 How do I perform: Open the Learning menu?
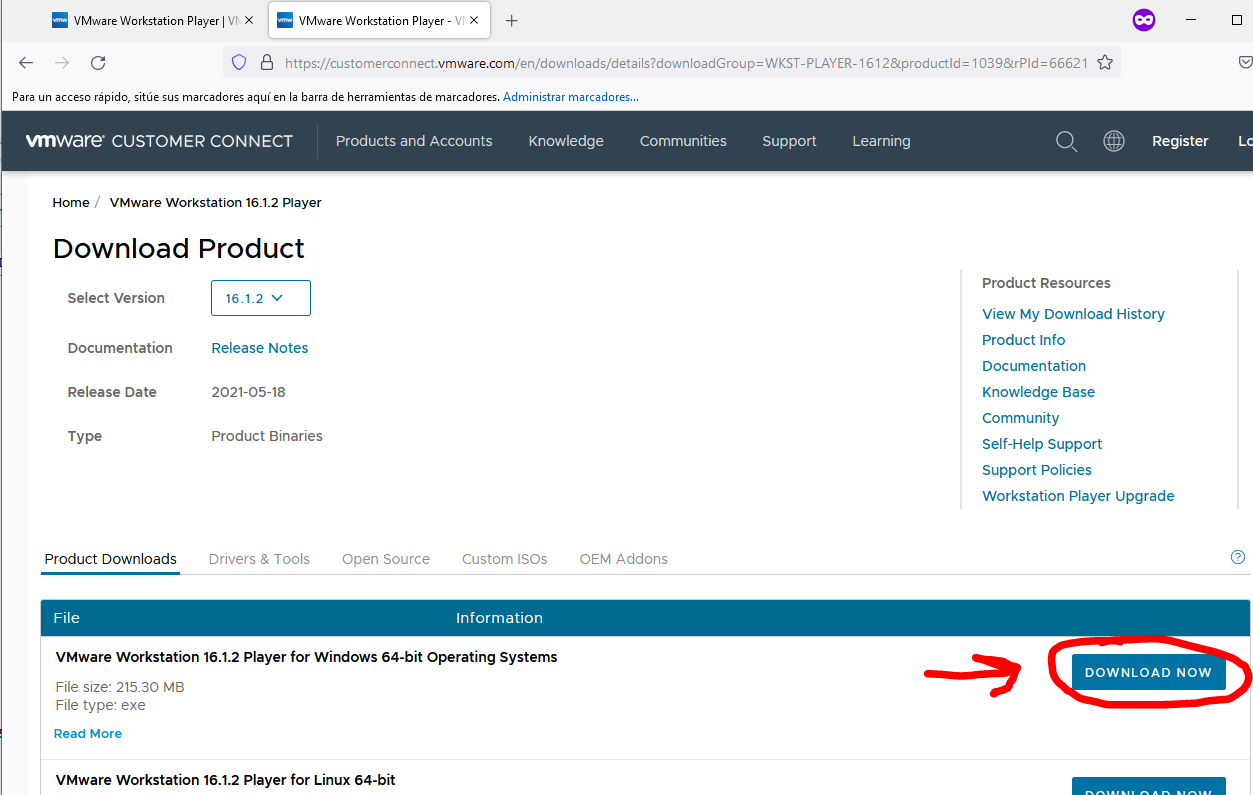point(881,141)
